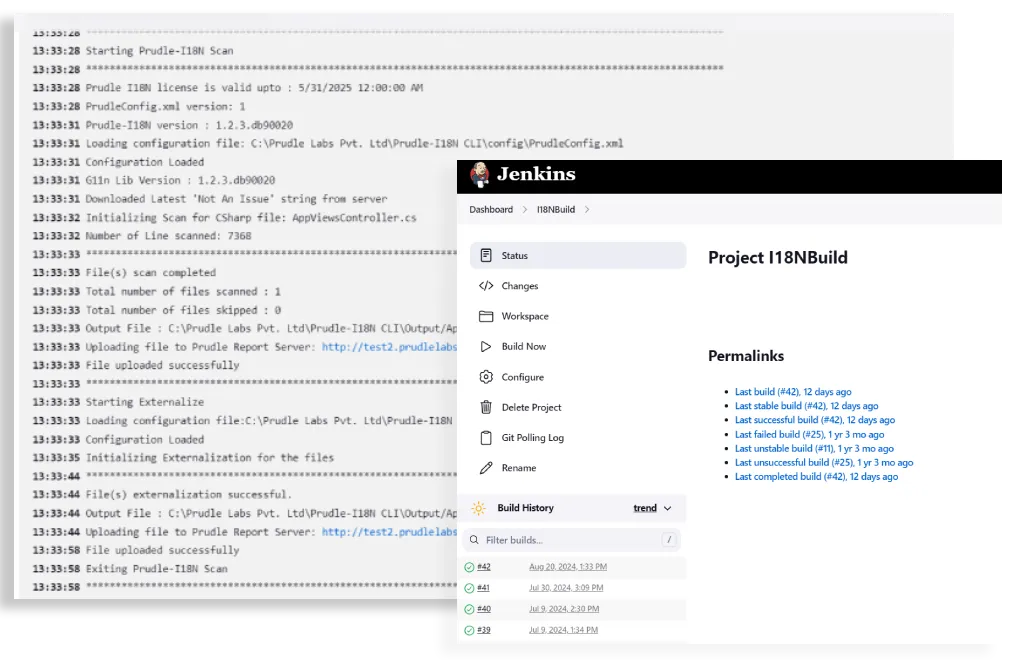Viewport: 1024px width, 660px height.
Task: Click the 'G11n Lib Version : 1.2.3.db90020' log line
Action: coord(180,180)
